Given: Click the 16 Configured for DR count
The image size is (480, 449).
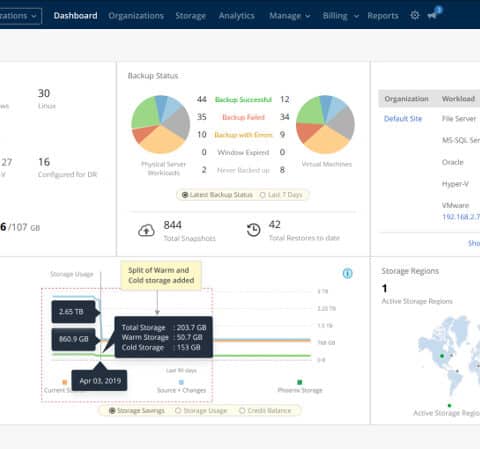Looking at the screenshot, I should point(44,162).
